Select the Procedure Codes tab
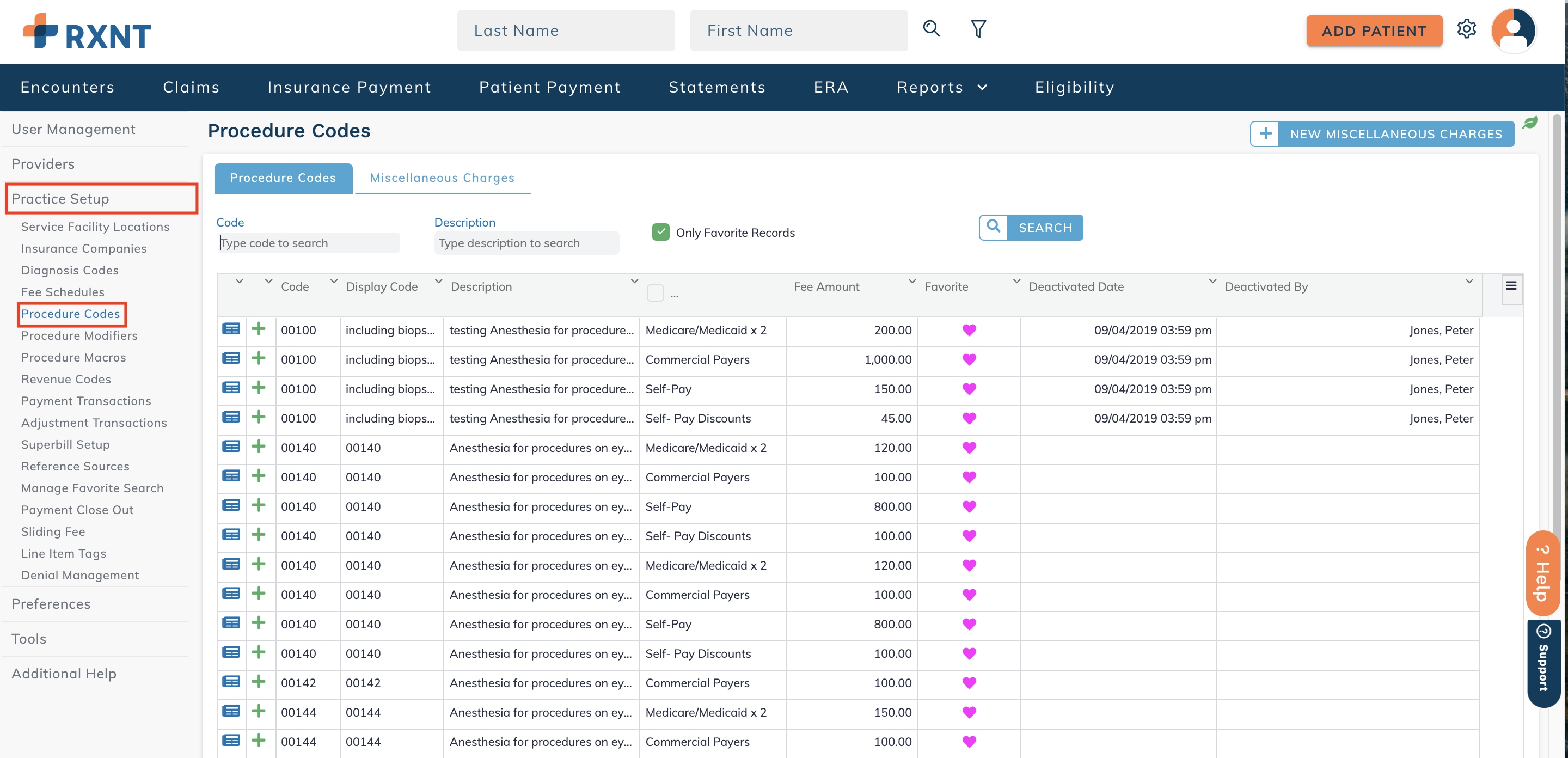 coord(283,178)
